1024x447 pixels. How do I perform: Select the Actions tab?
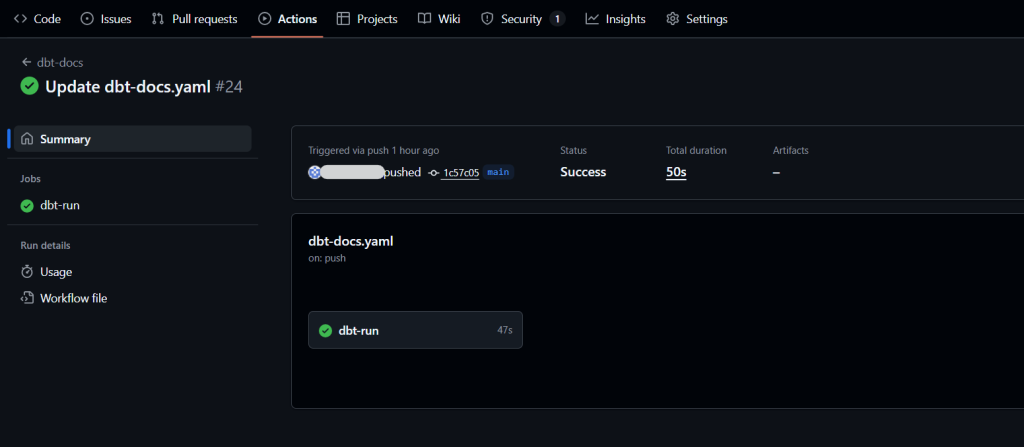tap(287, 19)
